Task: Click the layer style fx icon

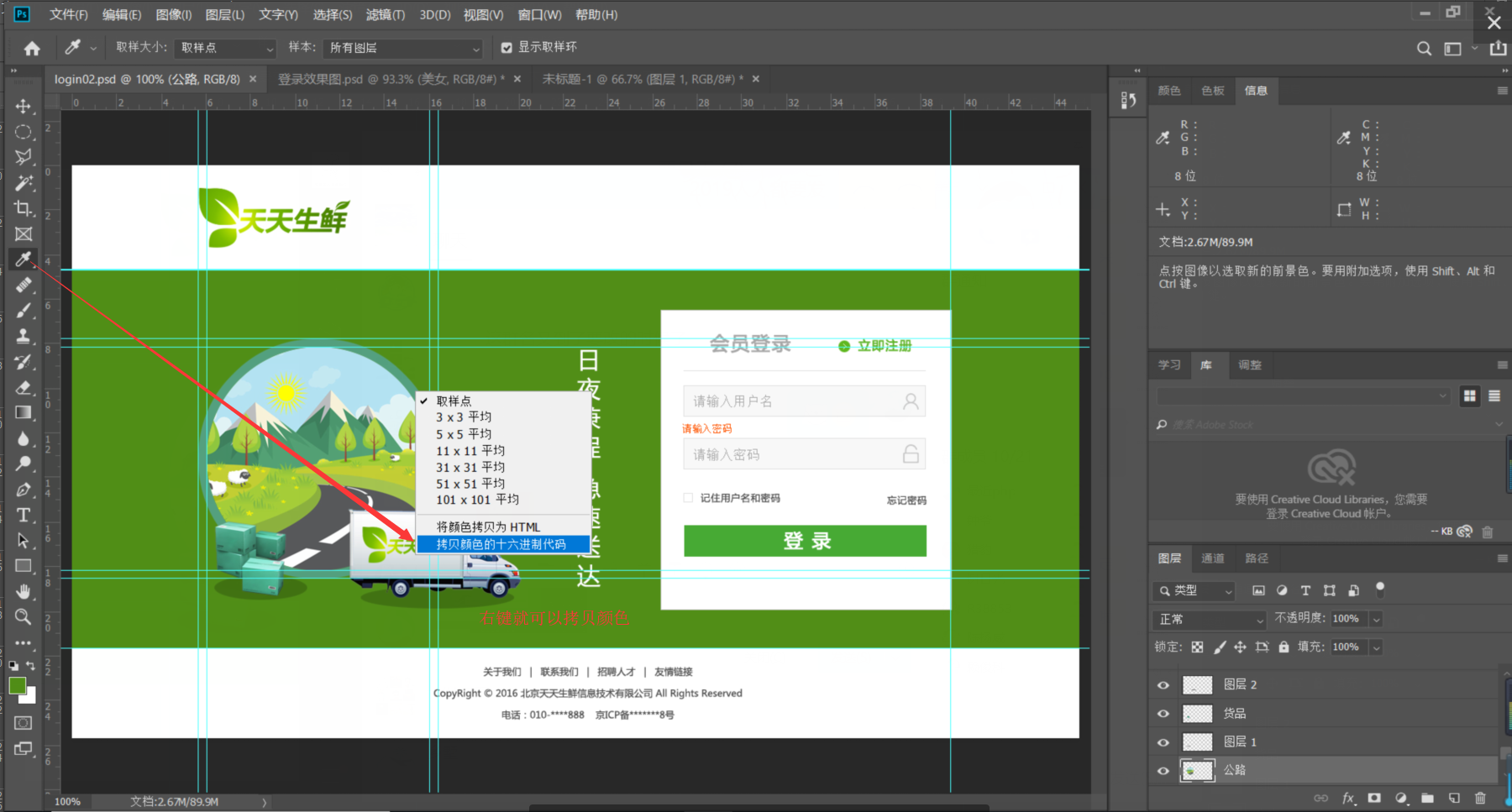Action: click(x=1348, y=799)
